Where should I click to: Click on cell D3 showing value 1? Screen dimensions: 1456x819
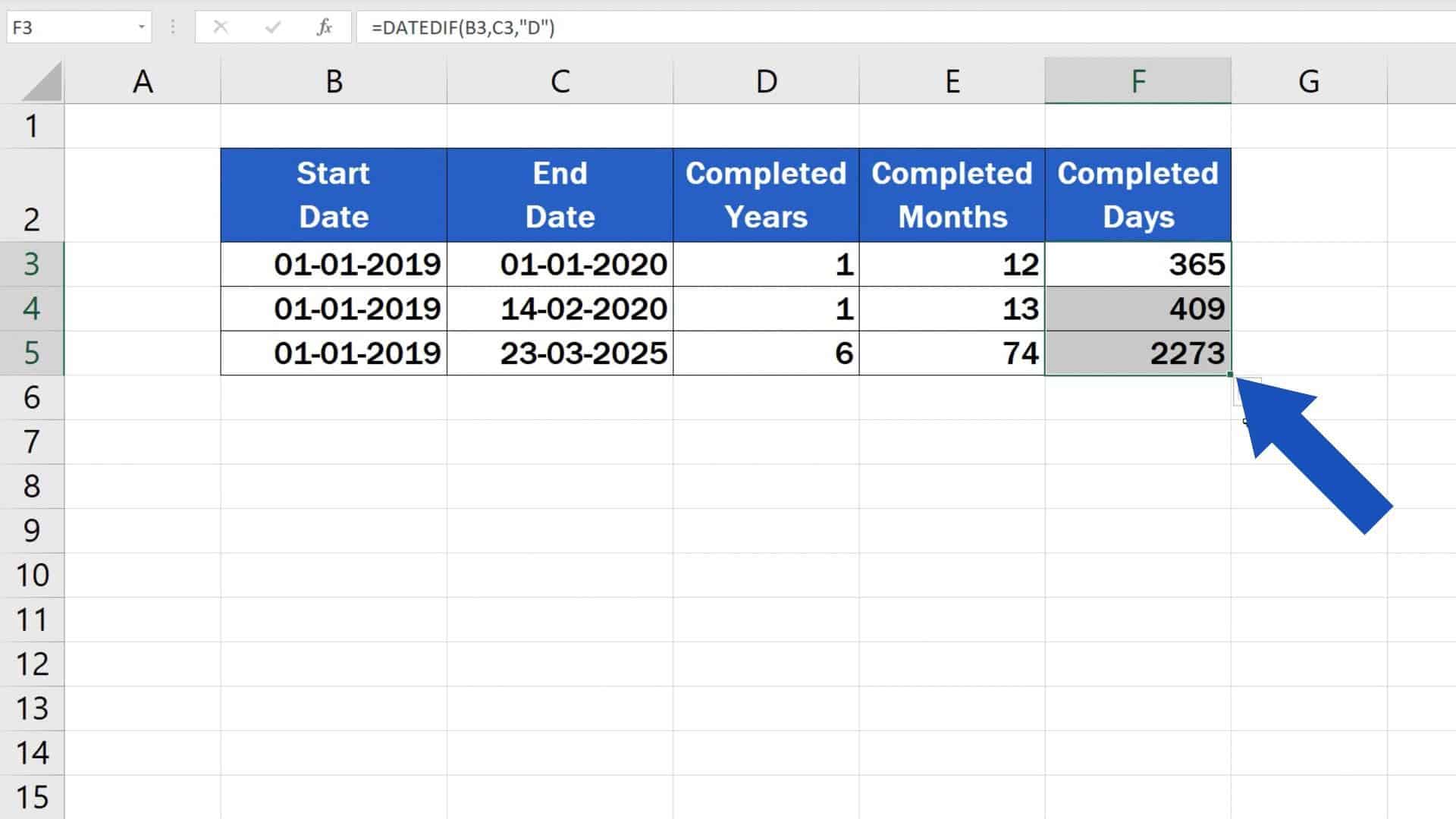tap(767, 263)
